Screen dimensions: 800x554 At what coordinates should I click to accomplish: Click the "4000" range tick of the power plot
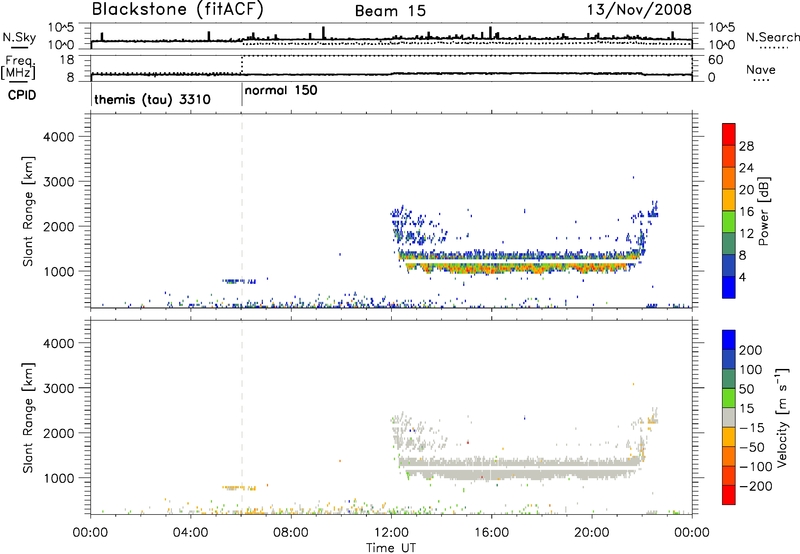58,137
